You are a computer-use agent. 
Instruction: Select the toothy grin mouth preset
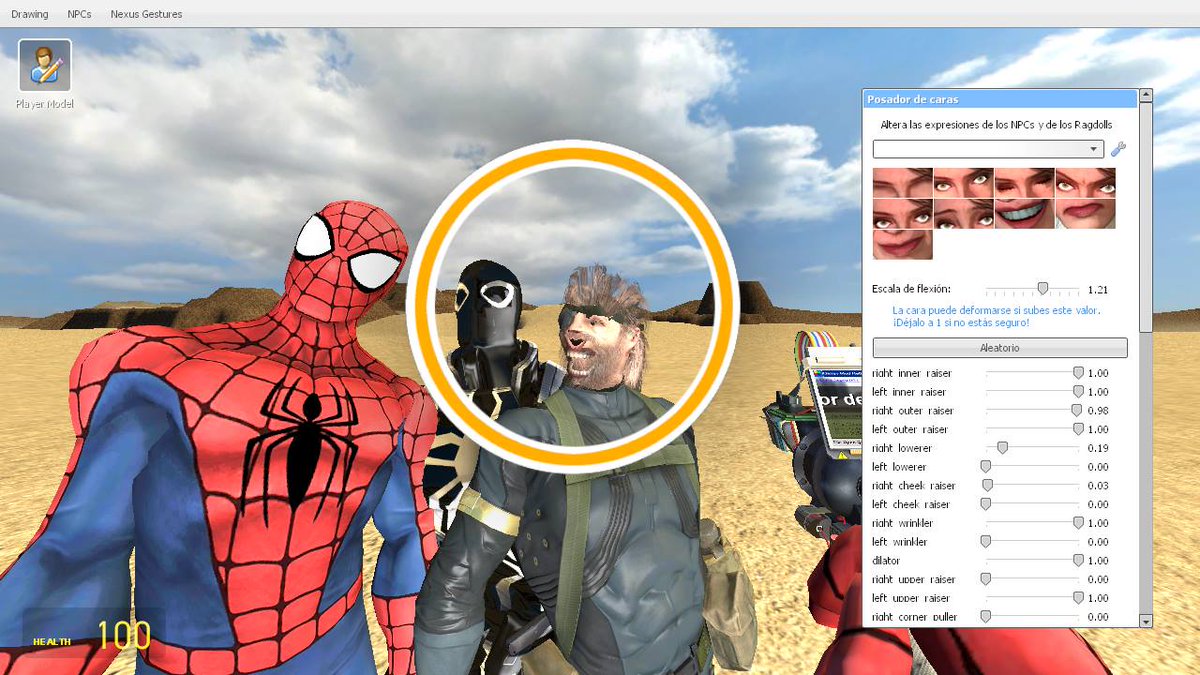click(x=1025, y=214)
